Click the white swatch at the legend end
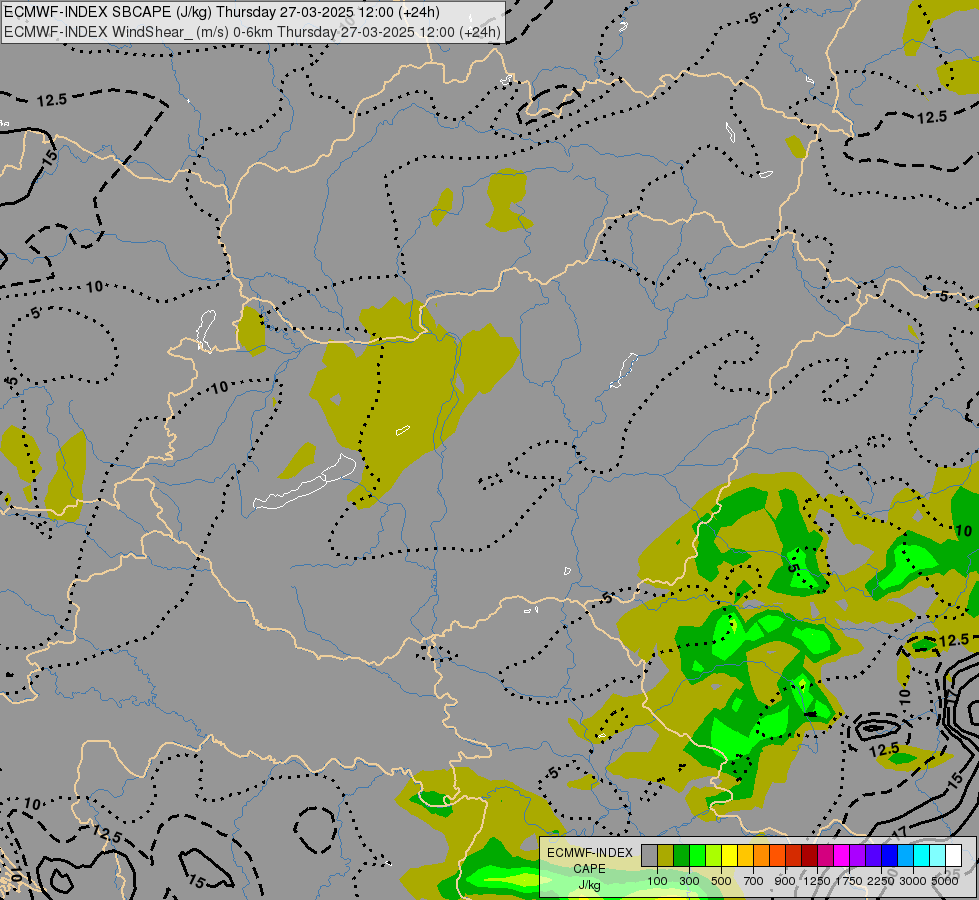 pyautogui.click(x=953, y=855)
